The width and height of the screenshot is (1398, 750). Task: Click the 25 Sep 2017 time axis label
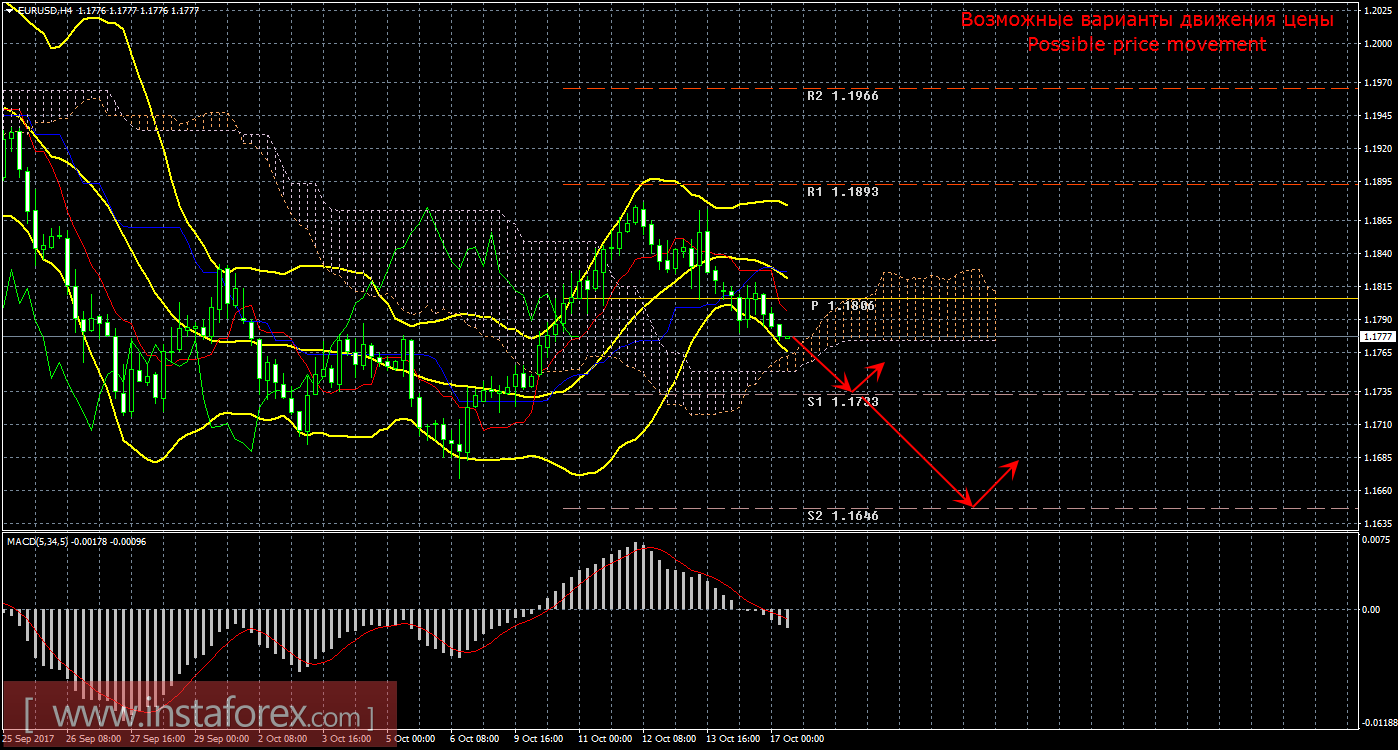pyautogui.click(x=30, y=739)
